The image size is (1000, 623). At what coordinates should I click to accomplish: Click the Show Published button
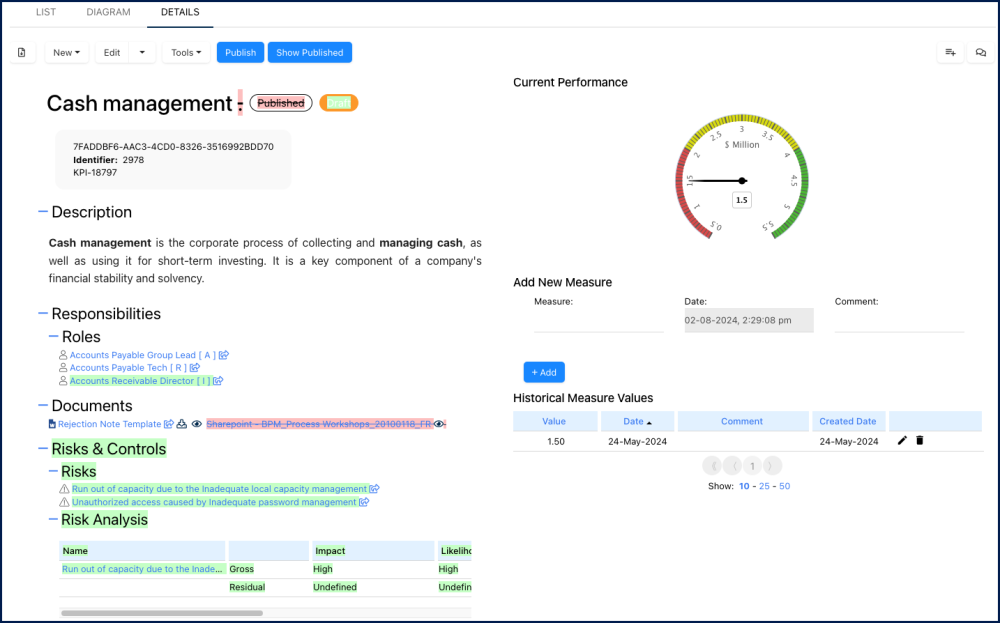pyautogui.click(x=309, y=52)
